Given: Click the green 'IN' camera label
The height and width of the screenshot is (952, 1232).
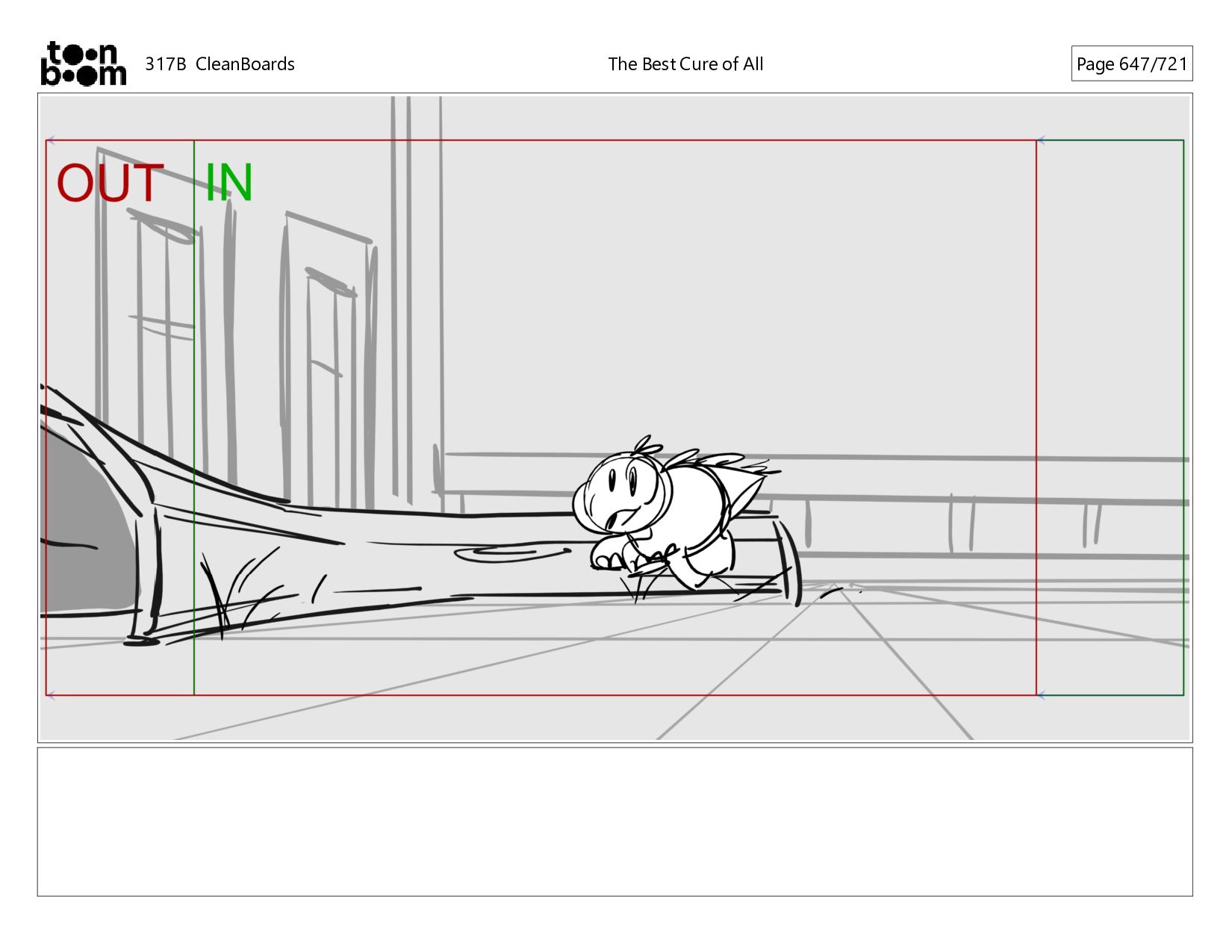Looking at the screenshot, I should 228,183.
